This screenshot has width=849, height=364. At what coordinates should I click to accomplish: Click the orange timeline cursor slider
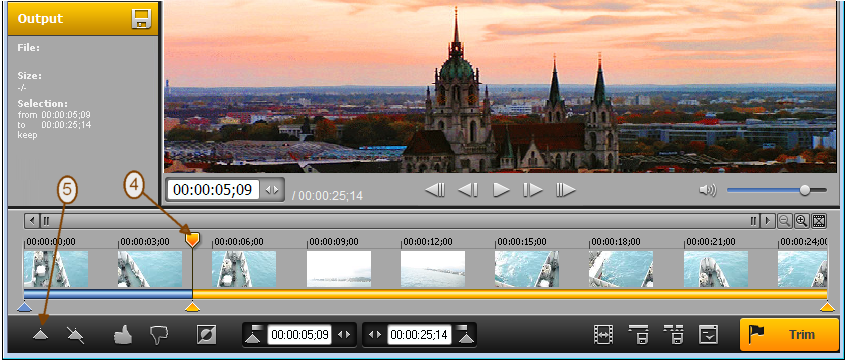point(192,239)
